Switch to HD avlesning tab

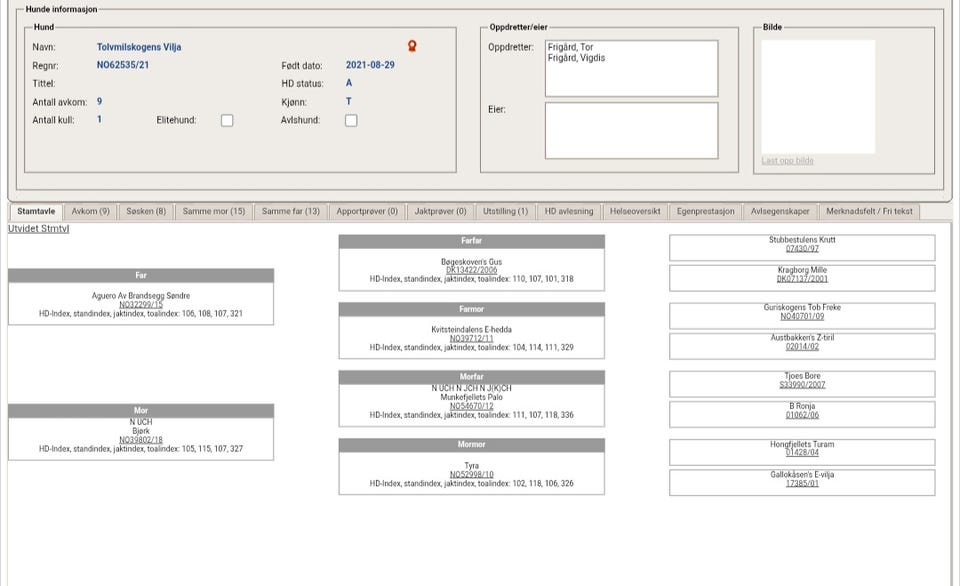tap(569, 211)
